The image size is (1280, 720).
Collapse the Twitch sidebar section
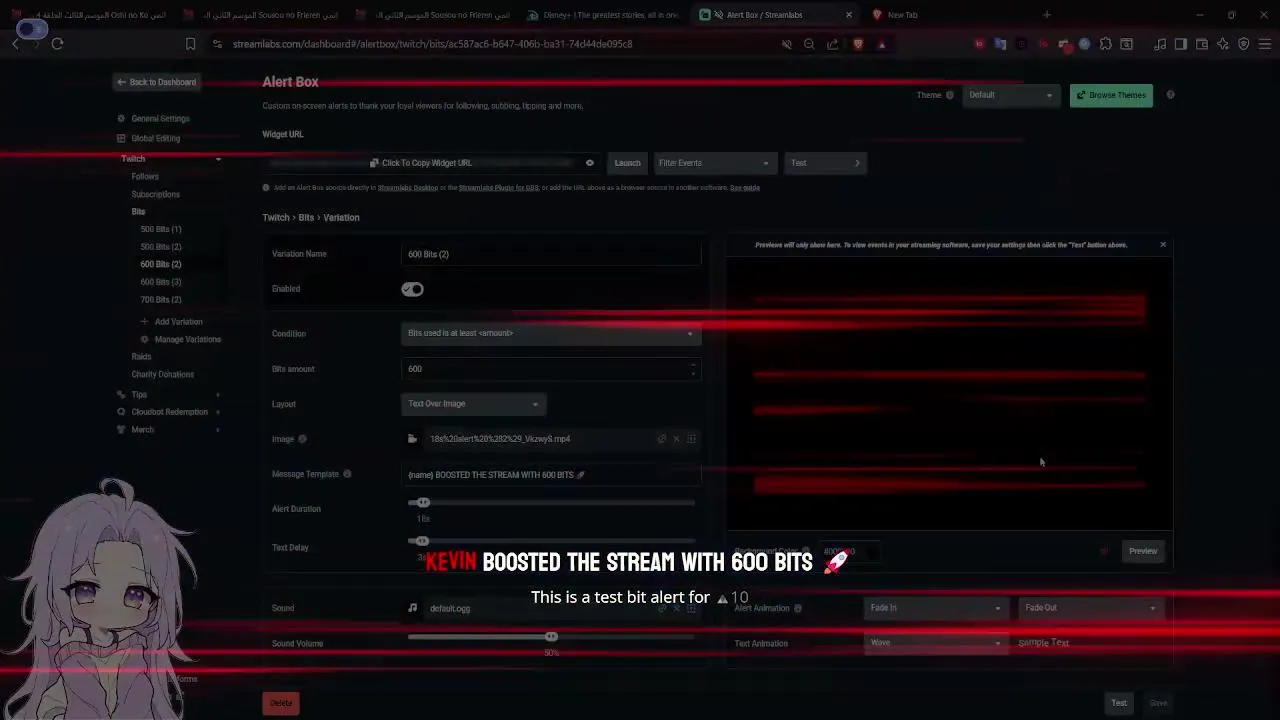(x=218, y=159)
